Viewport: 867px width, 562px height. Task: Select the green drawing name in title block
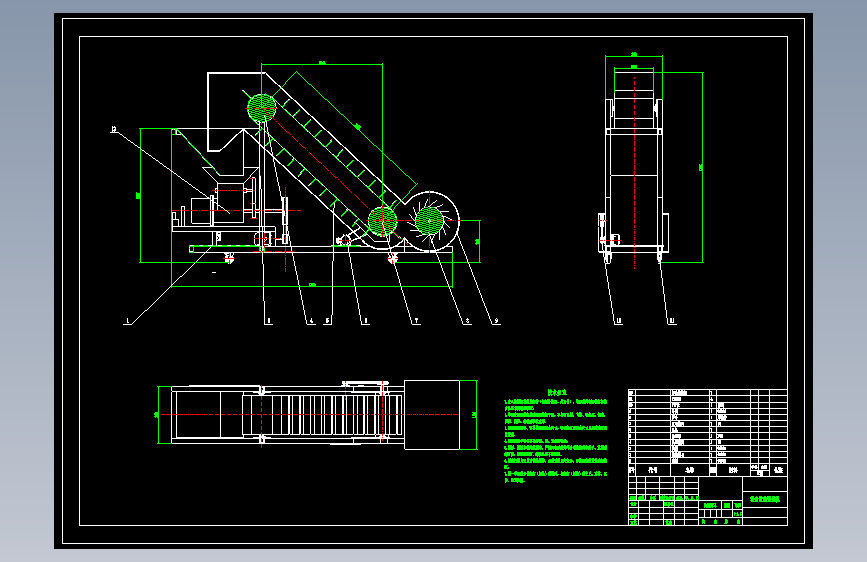[765, 499]
